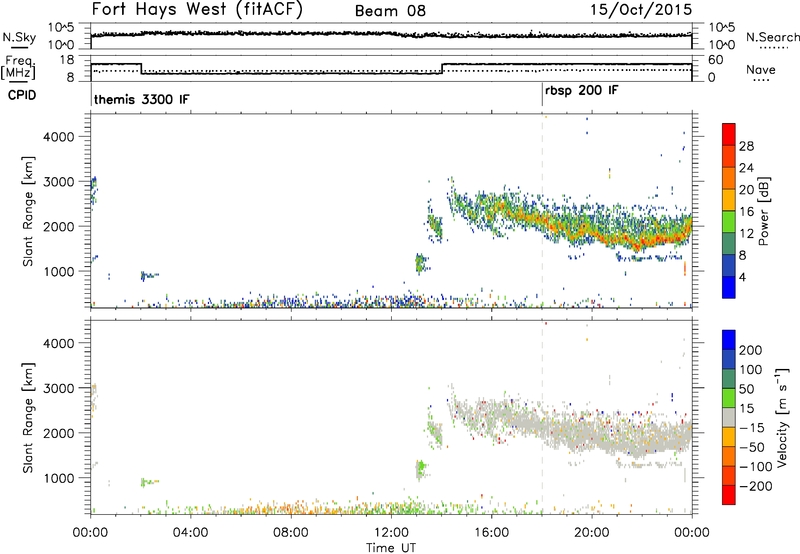Click the green echo cluster near 13:00 in the velocity panel

point(421,467)
